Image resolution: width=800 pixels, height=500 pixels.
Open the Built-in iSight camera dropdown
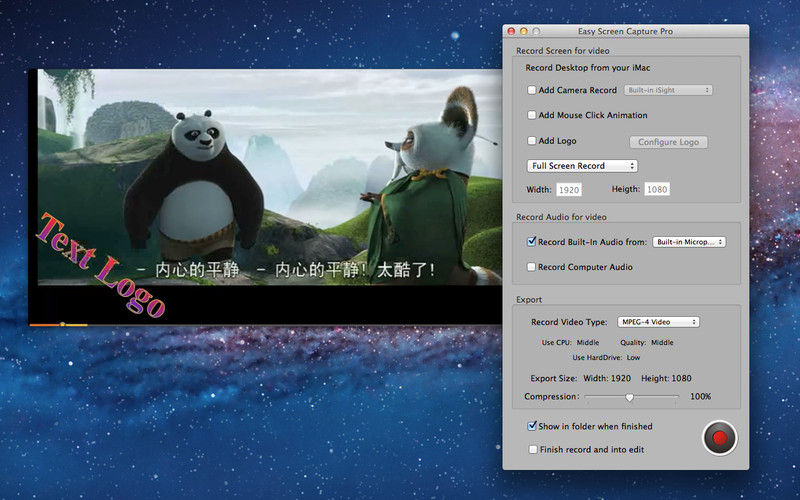click(x=668, y=90)
